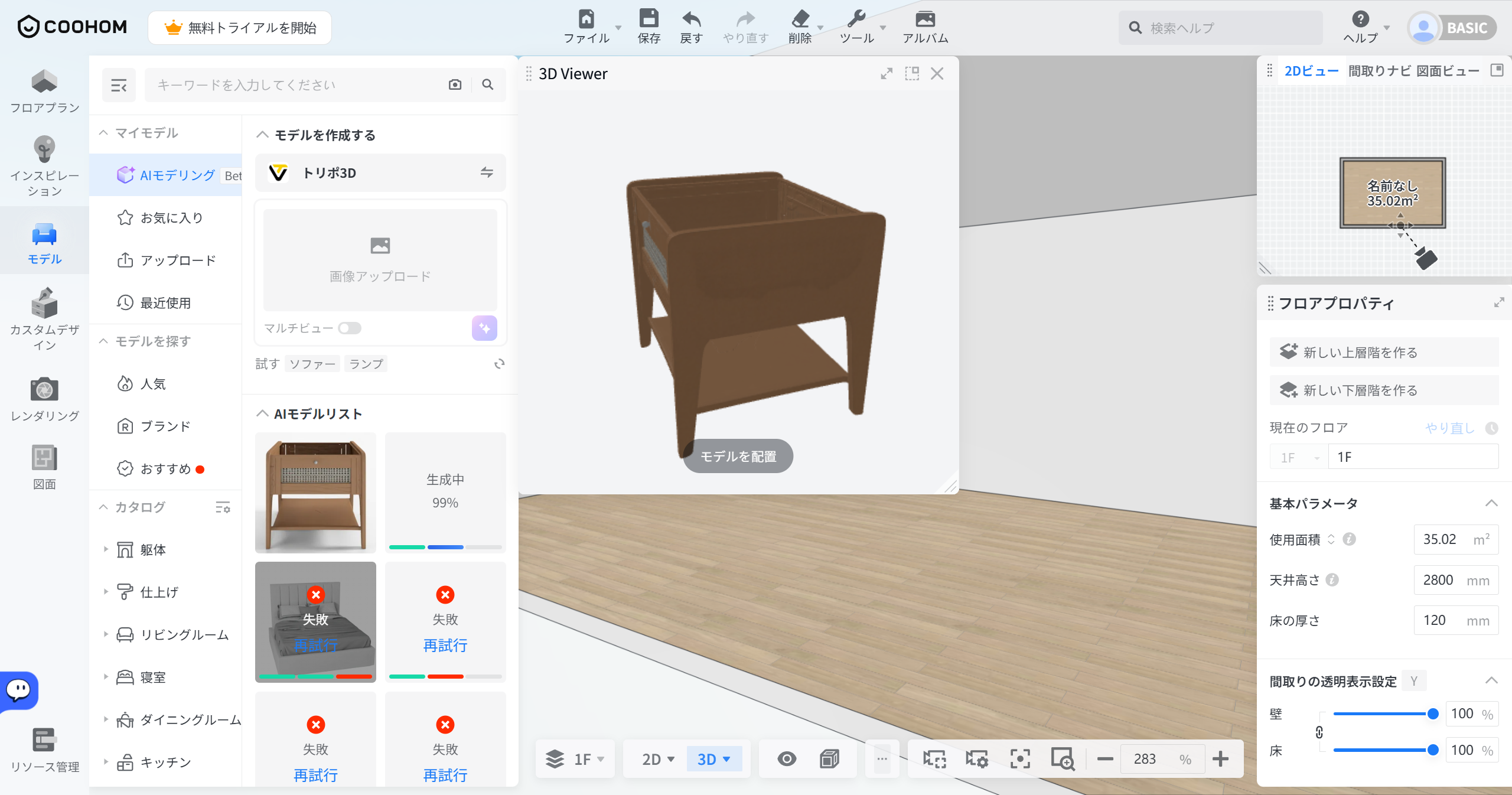Click 新しい下層階を作る button

point(1384,390)
